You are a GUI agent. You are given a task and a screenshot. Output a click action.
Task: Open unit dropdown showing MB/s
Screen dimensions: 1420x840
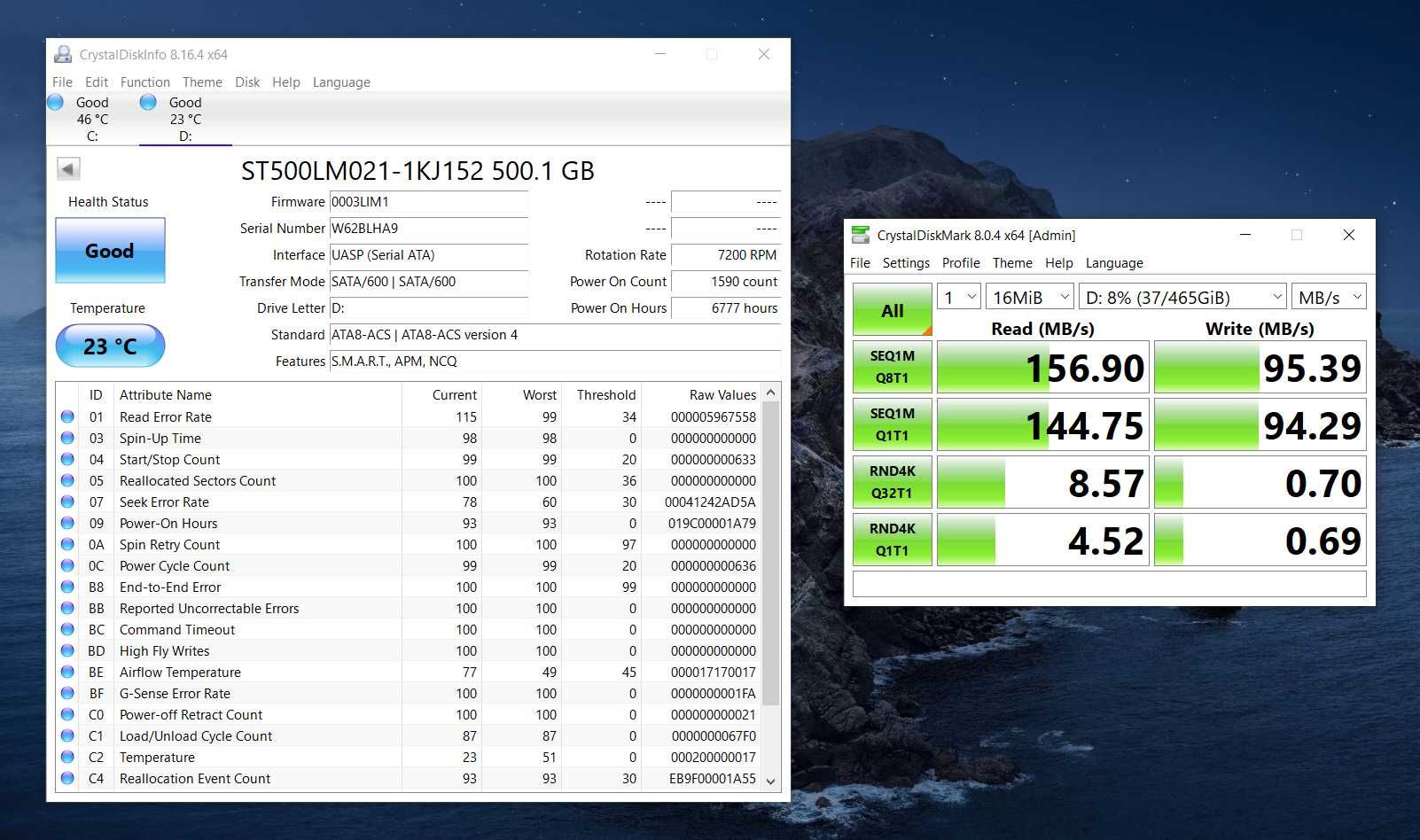[1329, 297]
